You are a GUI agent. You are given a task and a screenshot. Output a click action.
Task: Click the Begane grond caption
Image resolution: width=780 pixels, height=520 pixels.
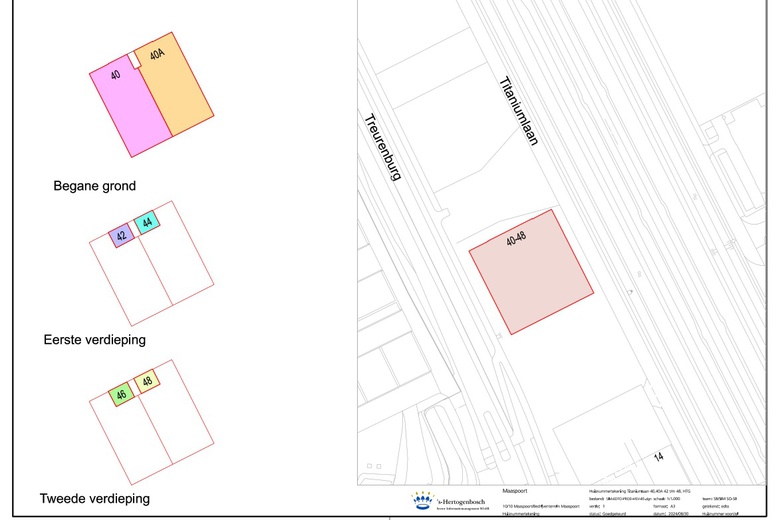click(x=95, y=186)
